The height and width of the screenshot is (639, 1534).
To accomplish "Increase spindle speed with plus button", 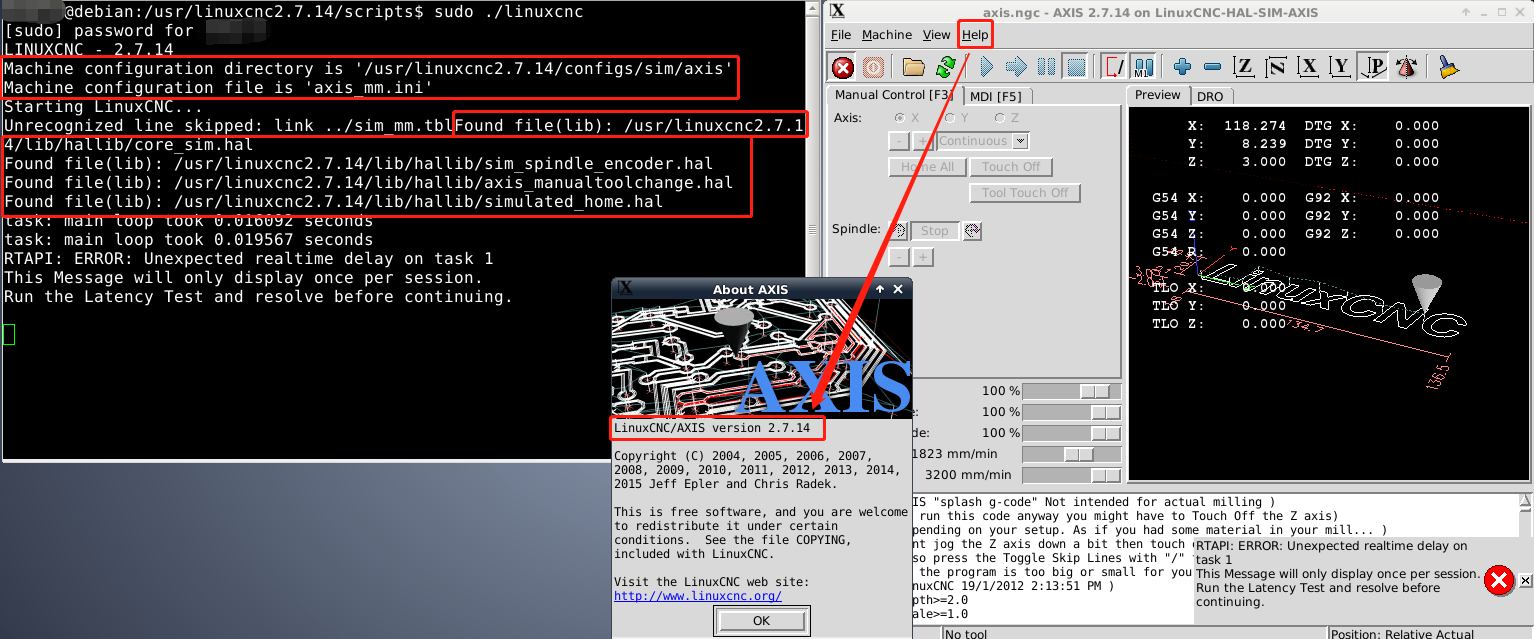I will [922, 257].
